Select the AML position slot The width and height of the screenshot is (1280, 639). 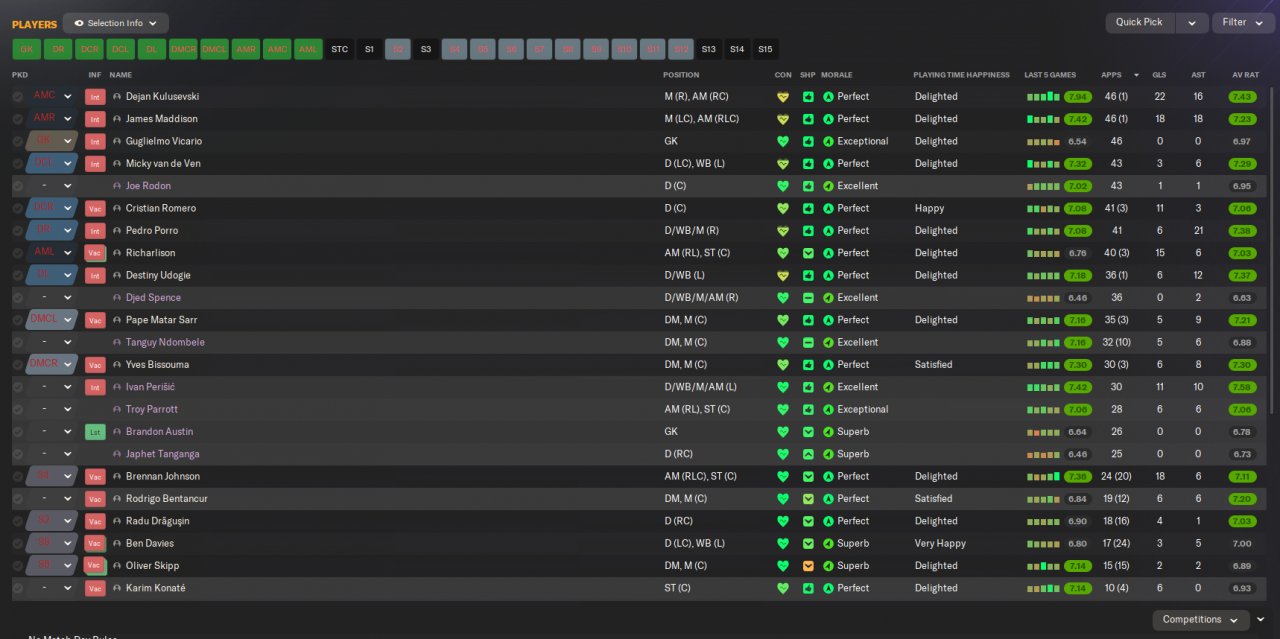pos(309,49)
